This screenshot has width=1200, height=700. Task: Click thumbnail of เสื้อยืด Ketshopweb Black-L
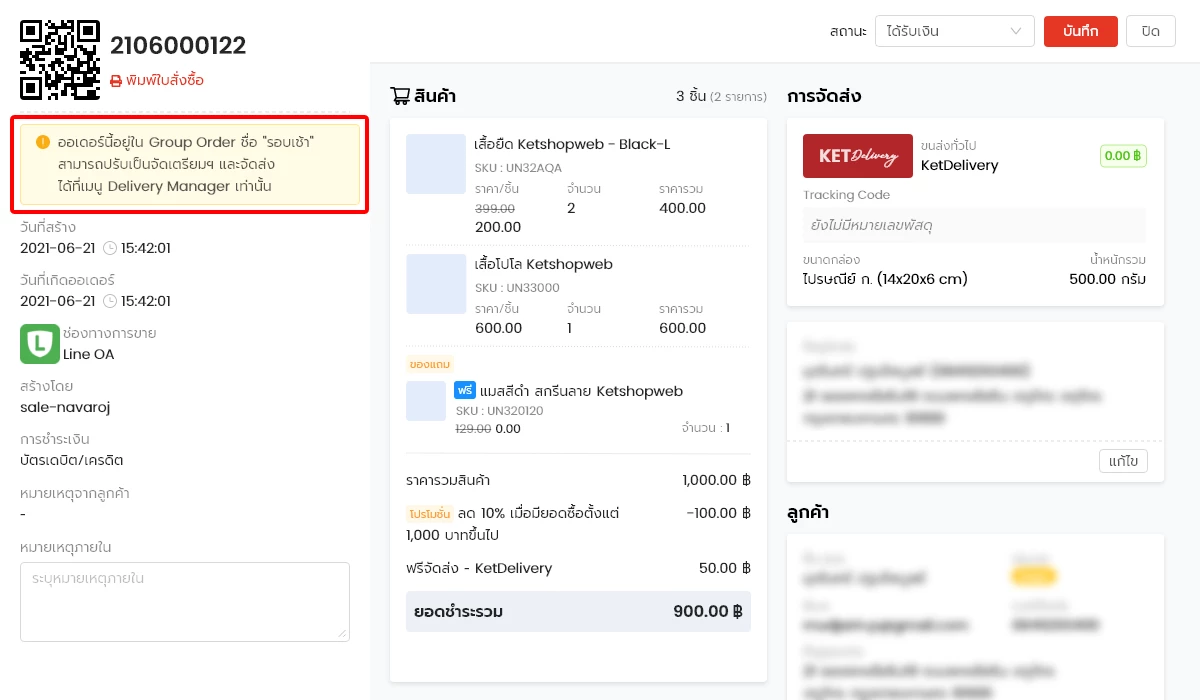click(x=436, y=164)
